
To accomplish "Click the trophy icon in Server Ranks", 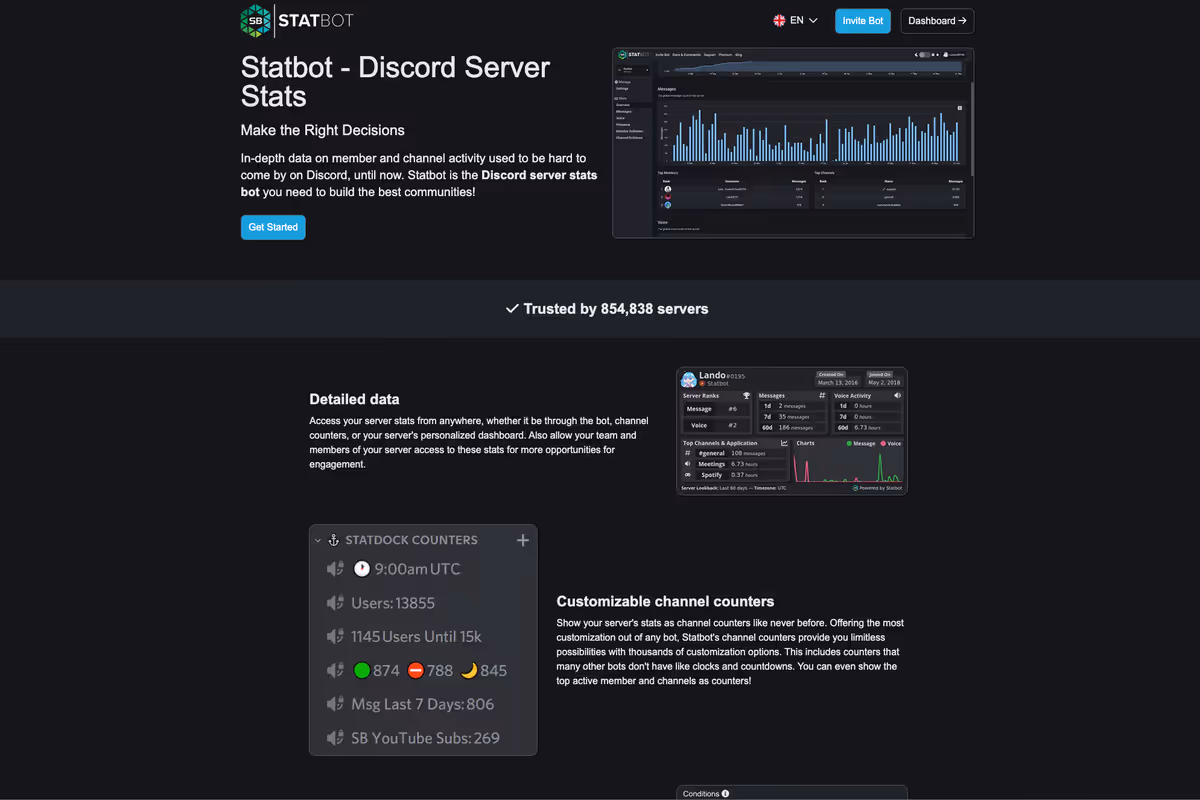I will (x=746, y=396).
